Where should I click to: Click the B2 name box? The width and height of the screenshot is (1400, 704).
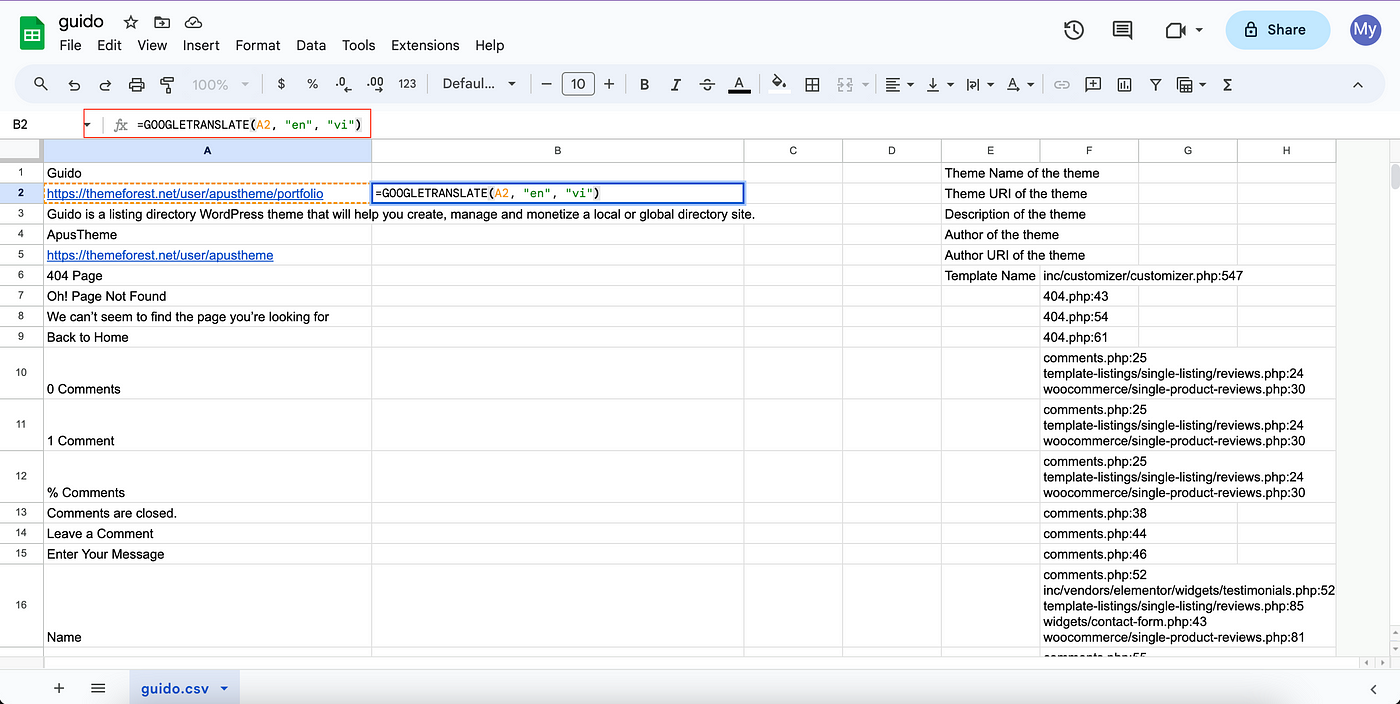40,124
